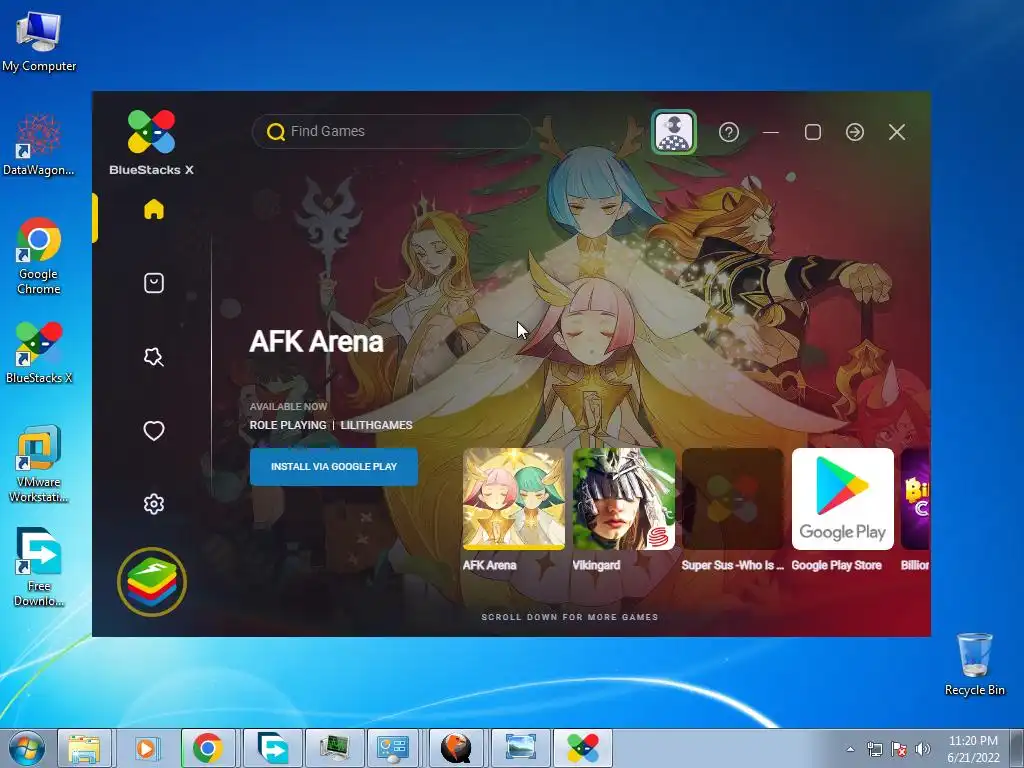The width and height of the screenshot is (1024, 768).
Task: Open the Google Play Store tile
Action: (843, 499)
